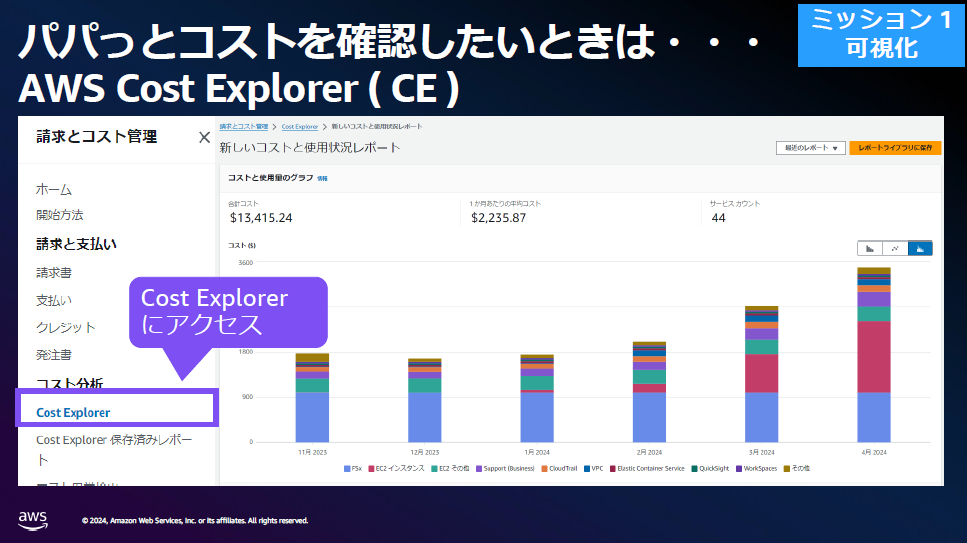Screen dimensions: 967x543
Task: Click the CloudTrail legend entry
Action: pos(559,469)
